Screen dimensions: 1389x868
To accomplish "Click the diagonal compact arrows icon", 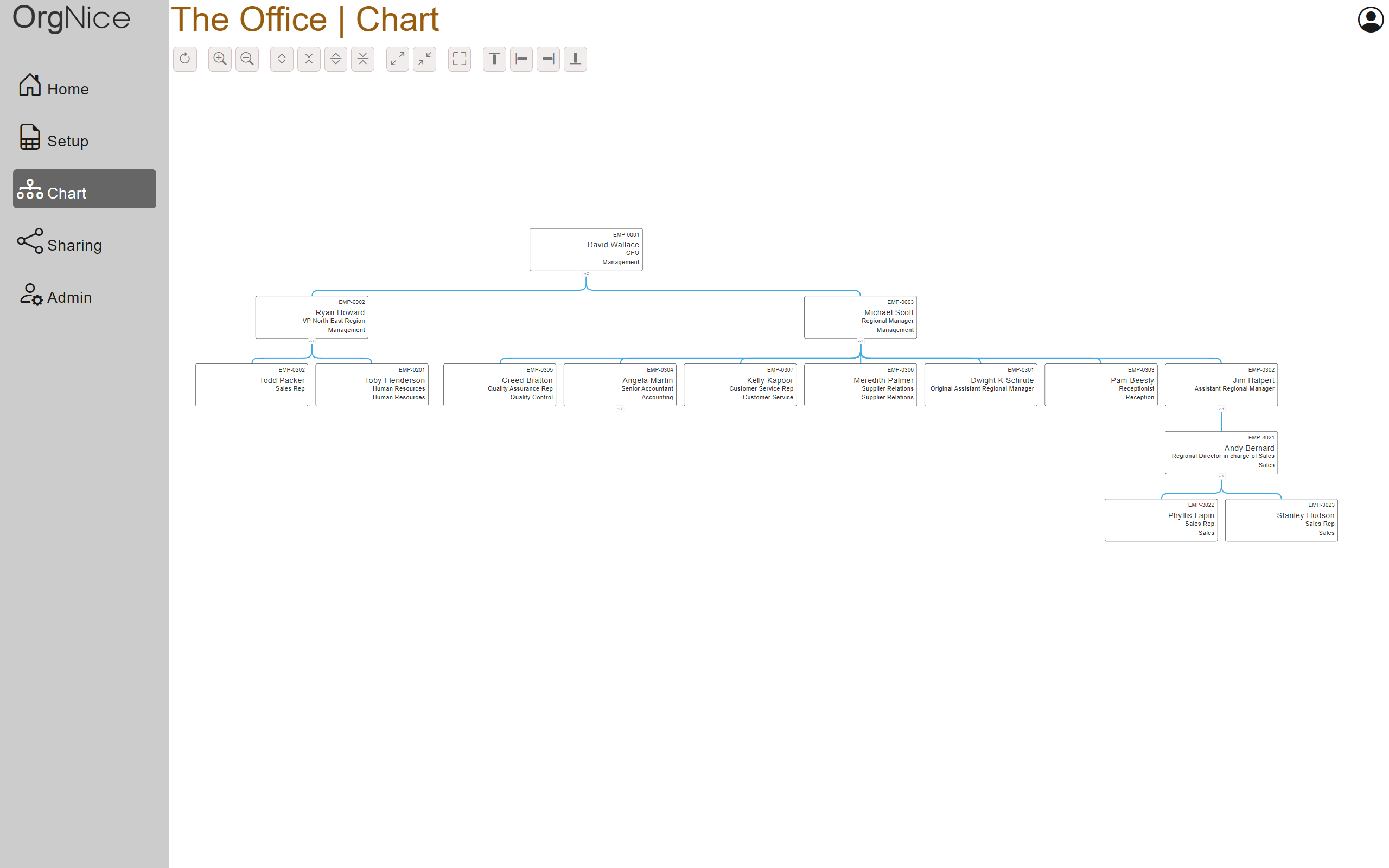I will [x=425, y=59].
